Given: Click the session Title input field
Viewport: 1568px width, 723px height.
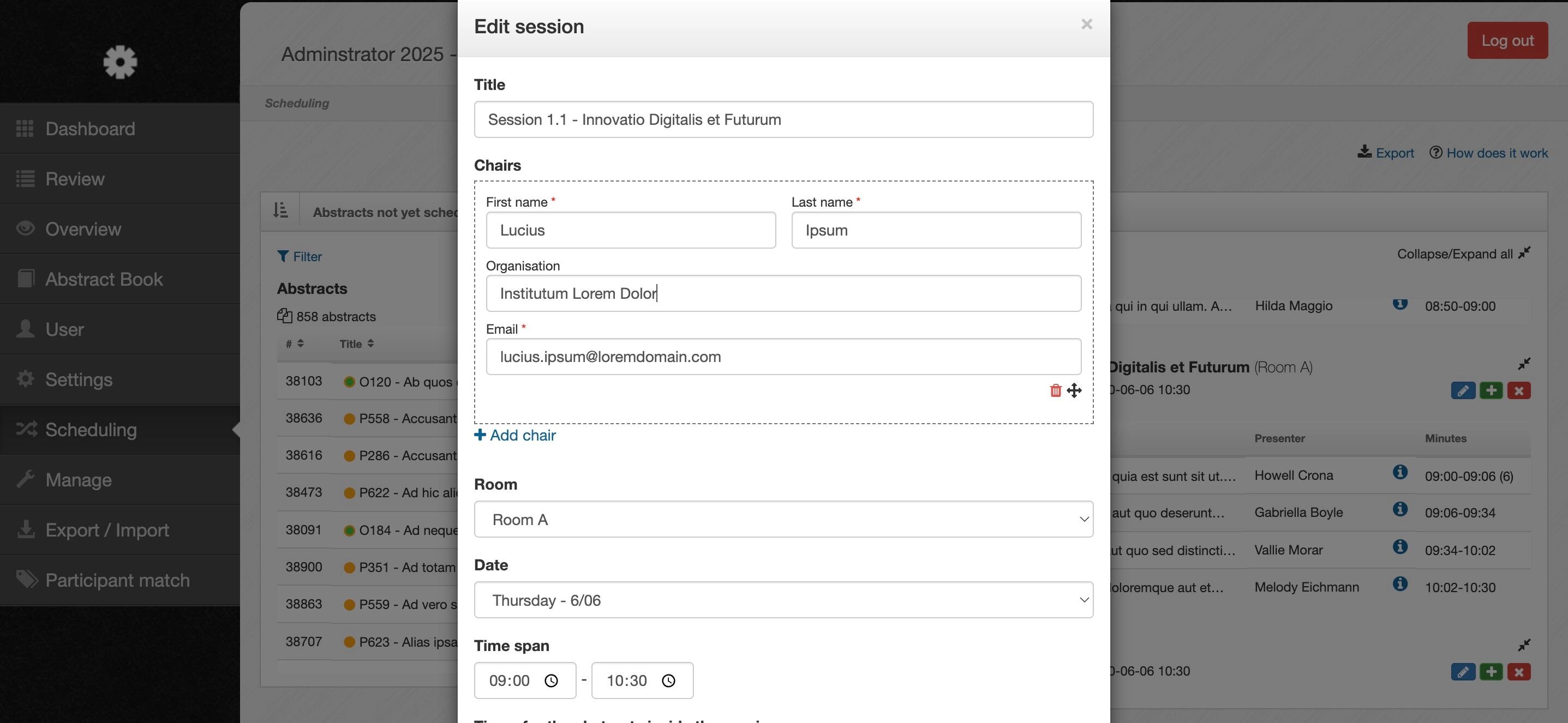Looking at the screenshot, I should coord(783,120).
